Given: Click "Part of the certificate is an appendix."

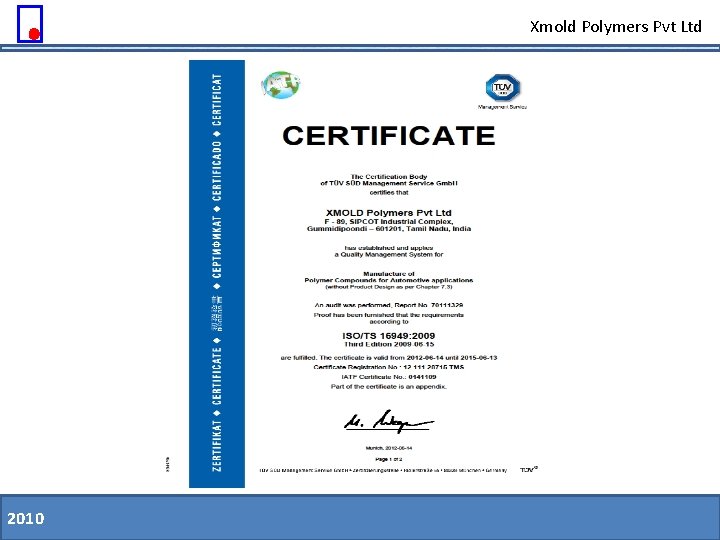Looking at the screenshot, I should (388, 387).
